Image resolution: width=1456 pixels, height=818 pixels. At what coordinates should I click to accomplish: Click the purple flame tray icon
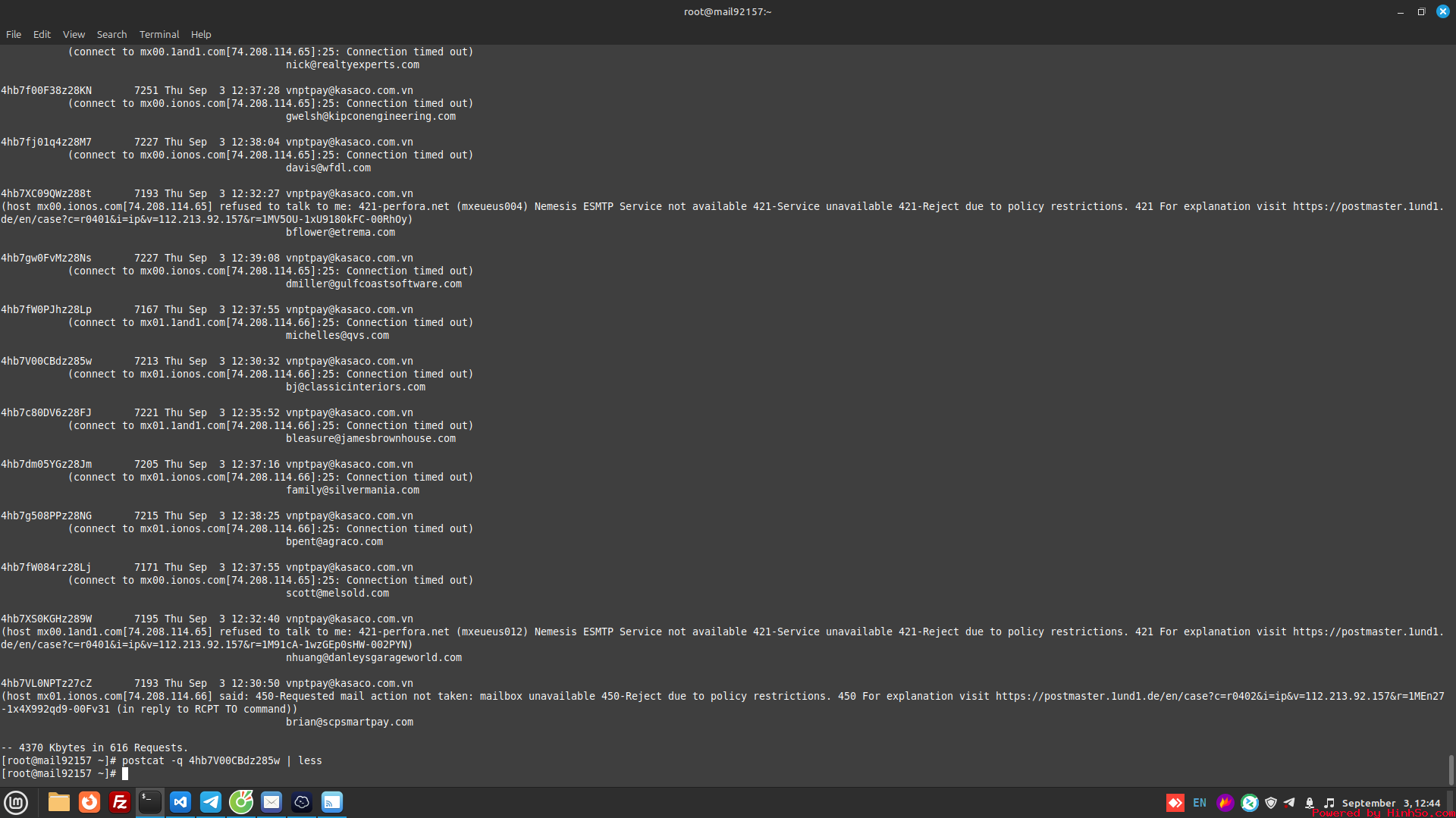click(1225, 803)
